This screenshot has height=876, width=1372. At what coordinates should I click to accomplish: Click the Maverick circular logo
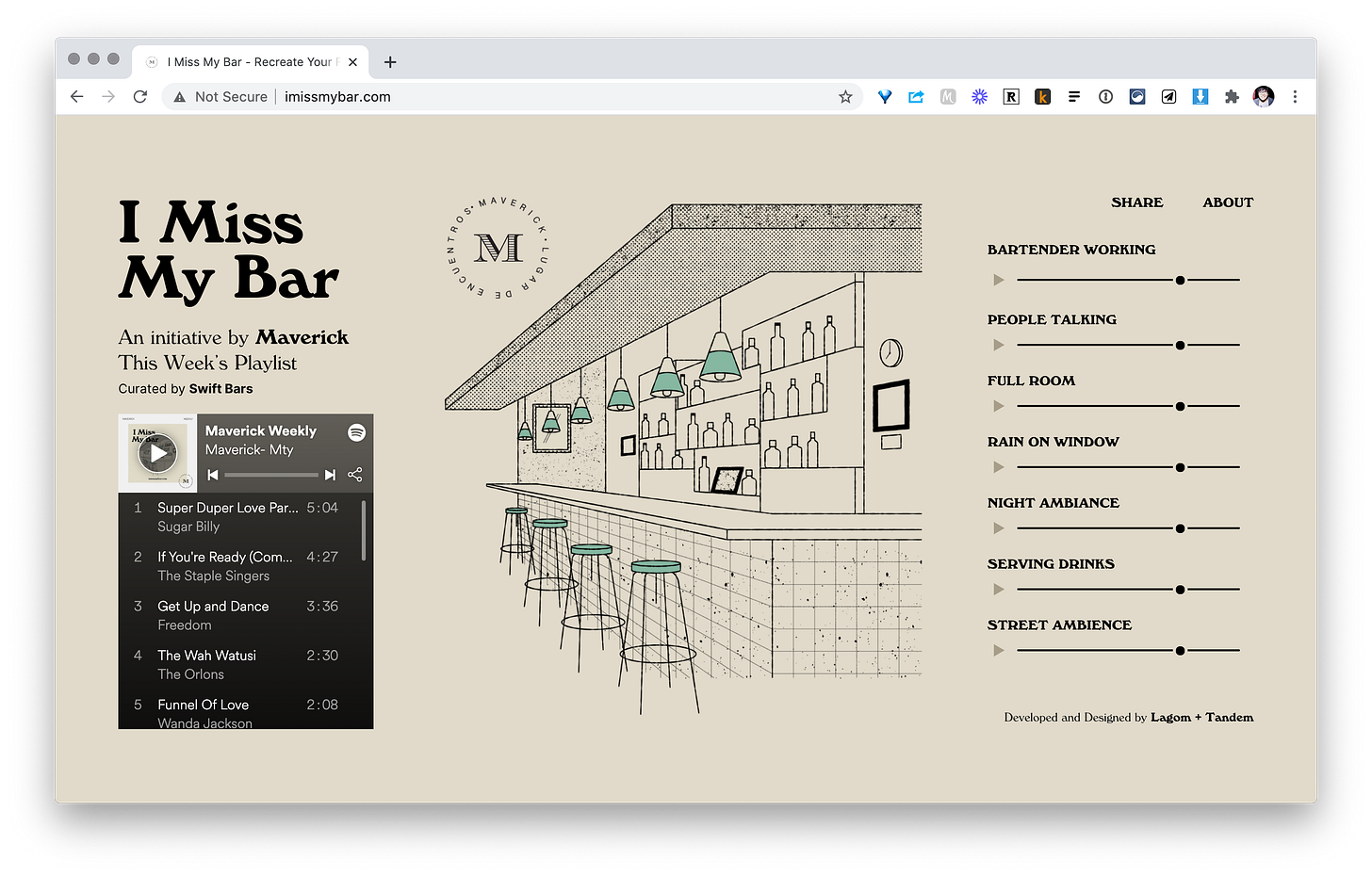(498, 249)
